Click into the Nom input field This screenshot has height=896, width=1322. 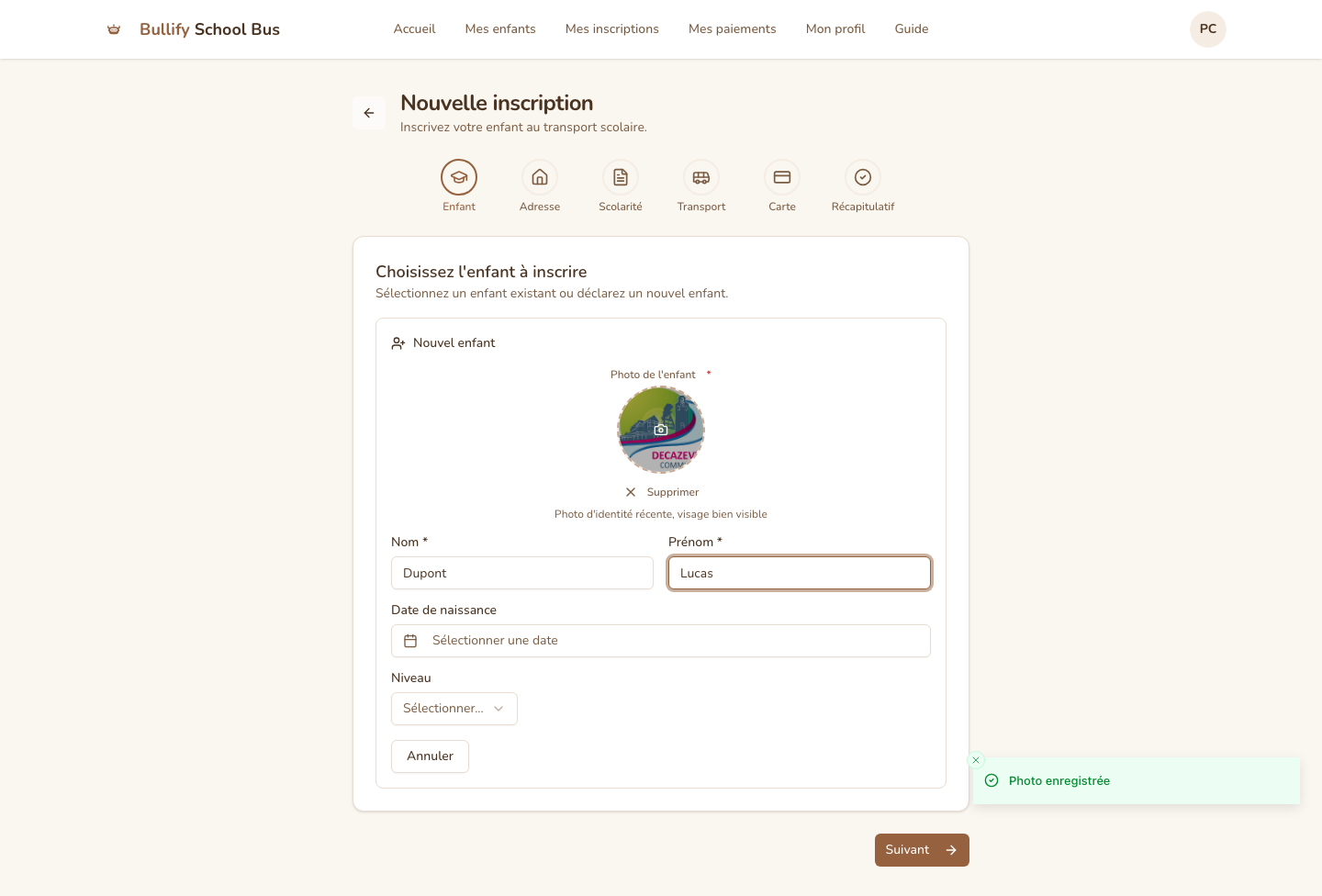pos(522,573)
